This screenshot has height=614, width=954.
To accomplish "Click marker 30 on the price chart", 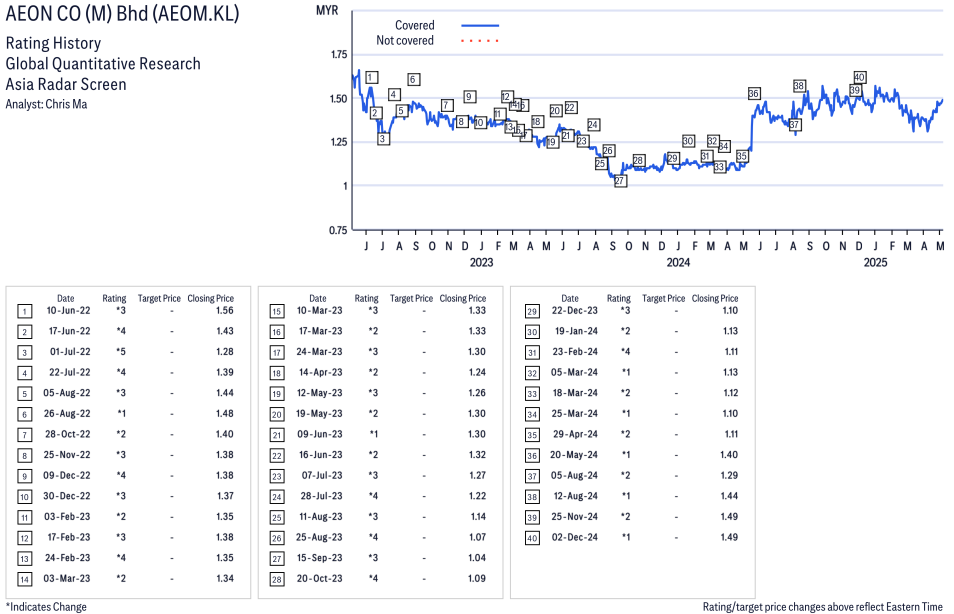I will point(688,141).
